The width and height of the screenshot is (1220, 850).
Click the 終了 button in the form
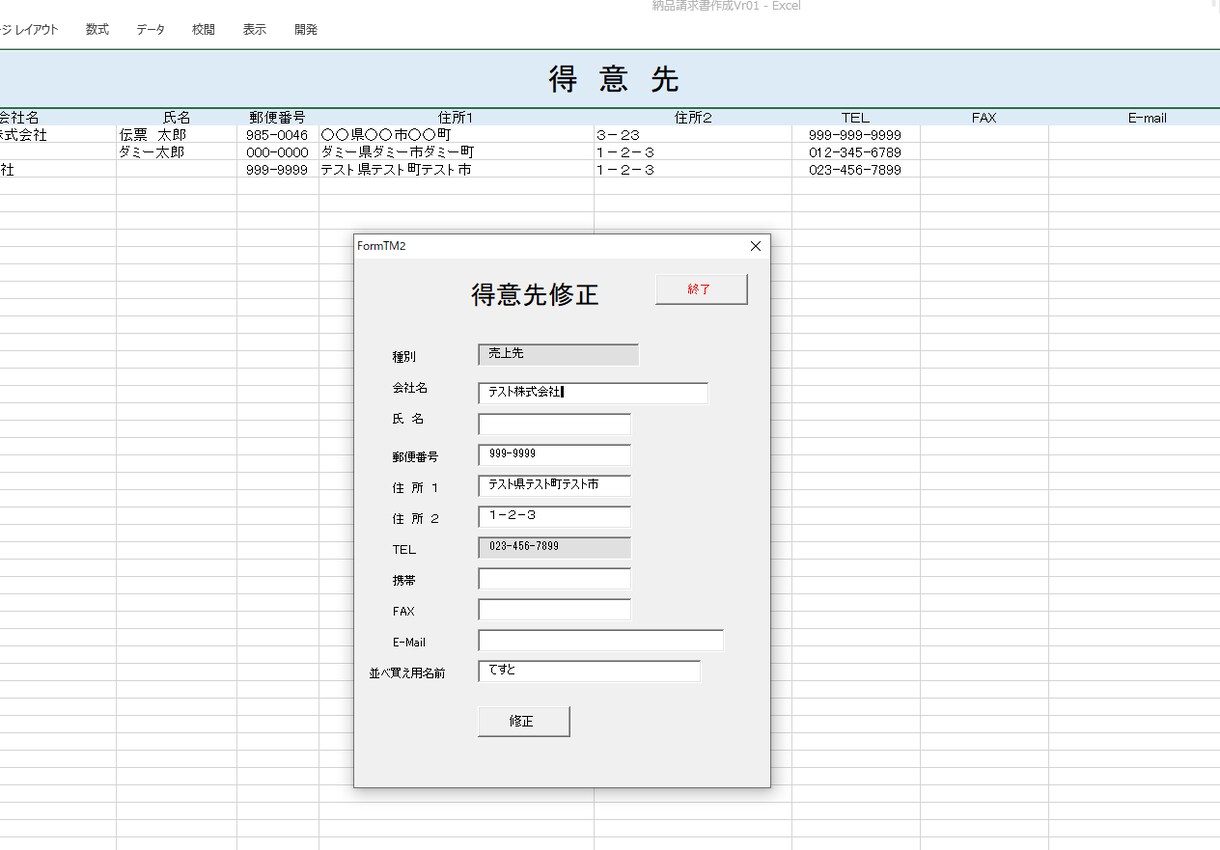click(701, 289)
